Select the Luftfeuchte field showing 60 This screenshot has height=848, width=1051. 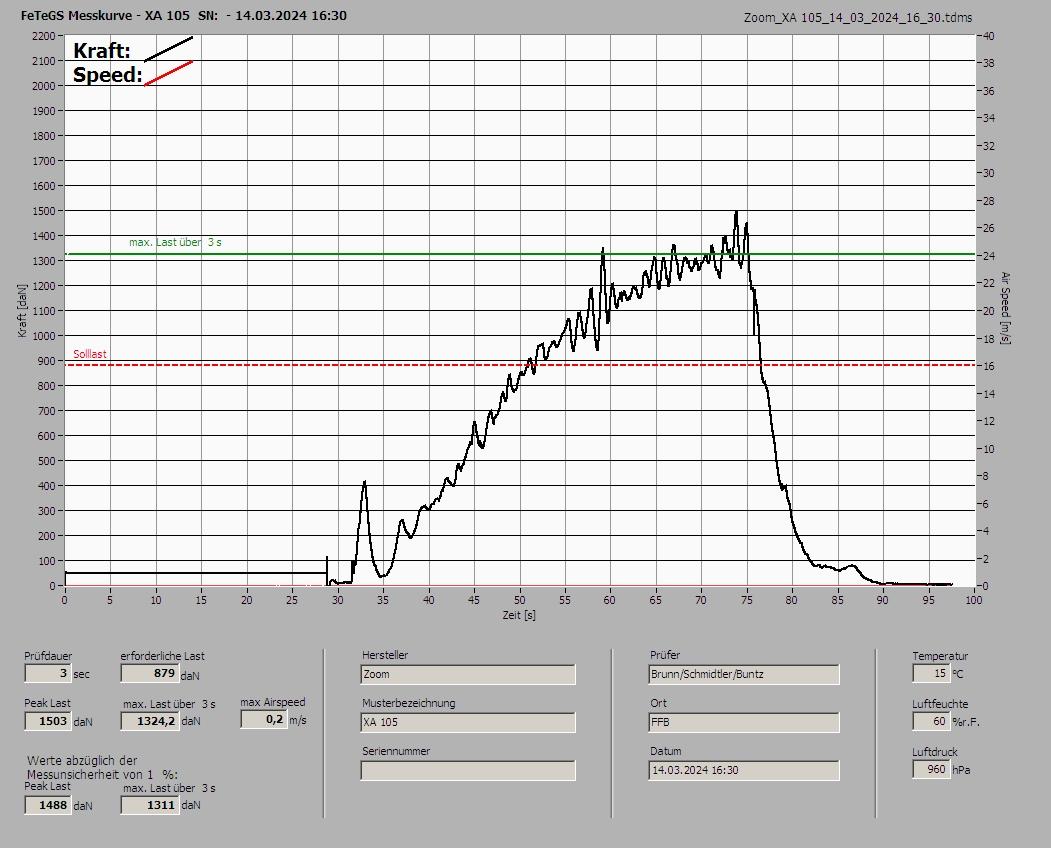930,722
